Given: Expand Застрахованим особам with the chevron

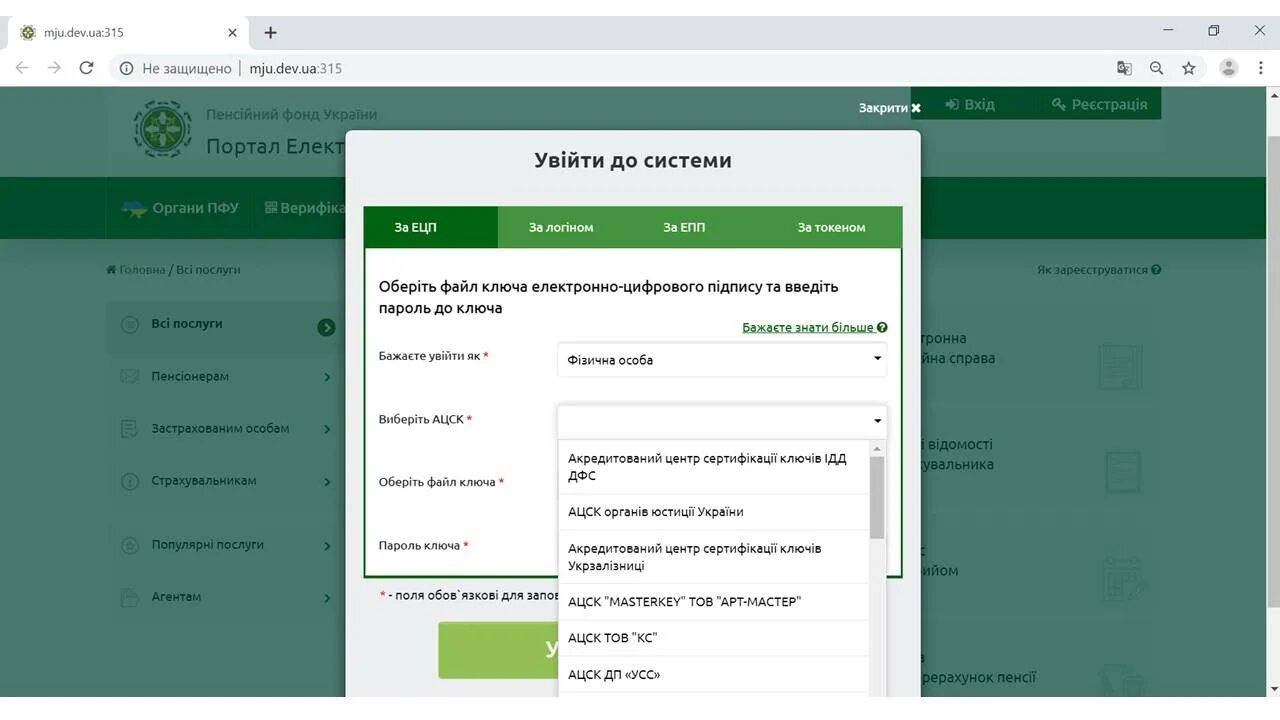Looking at the screenshot, I should click(x=327, y=429).
